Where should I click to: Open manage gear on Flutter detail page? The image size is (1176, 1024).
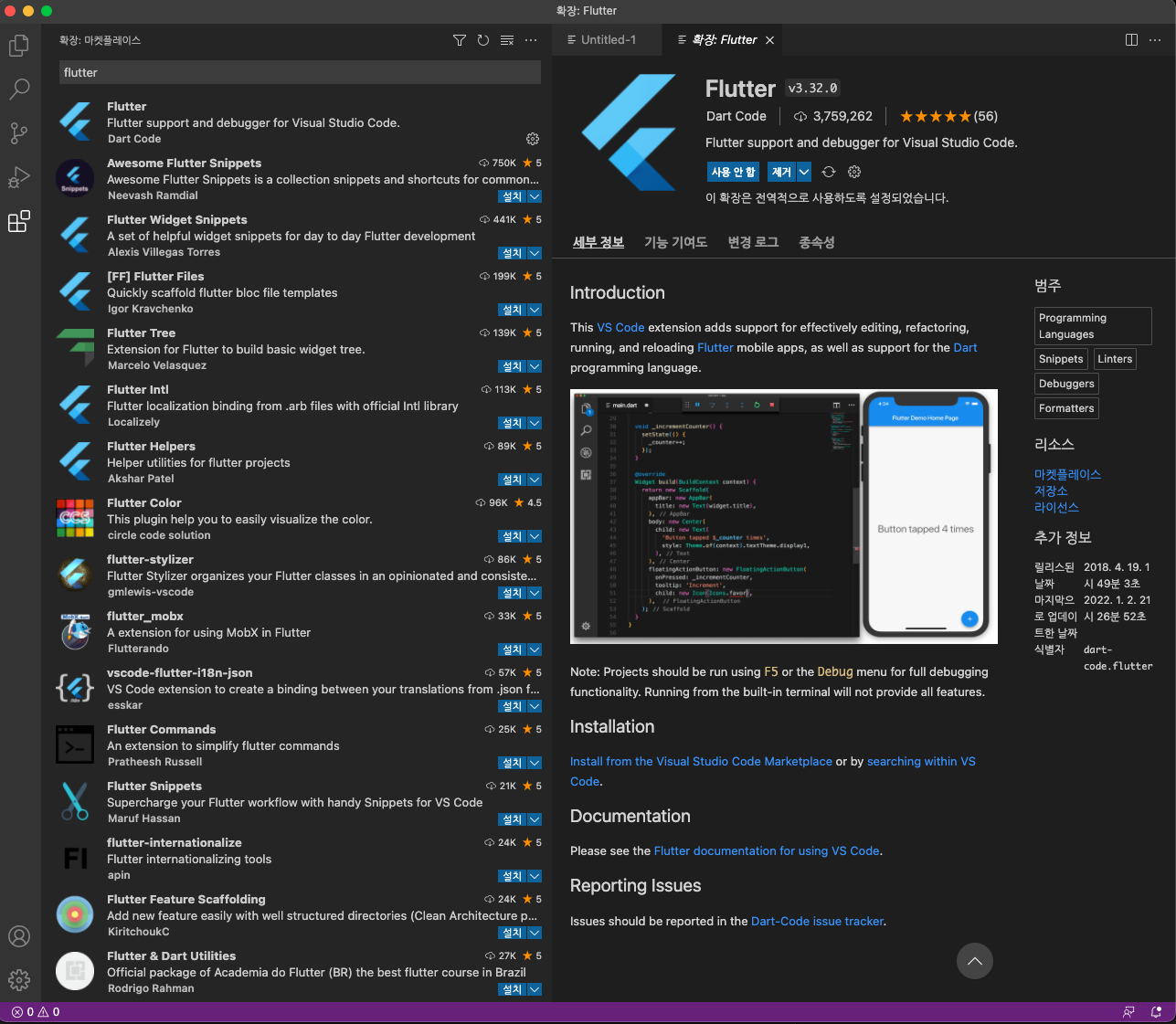pyautogui.click(x=854, y=172)
